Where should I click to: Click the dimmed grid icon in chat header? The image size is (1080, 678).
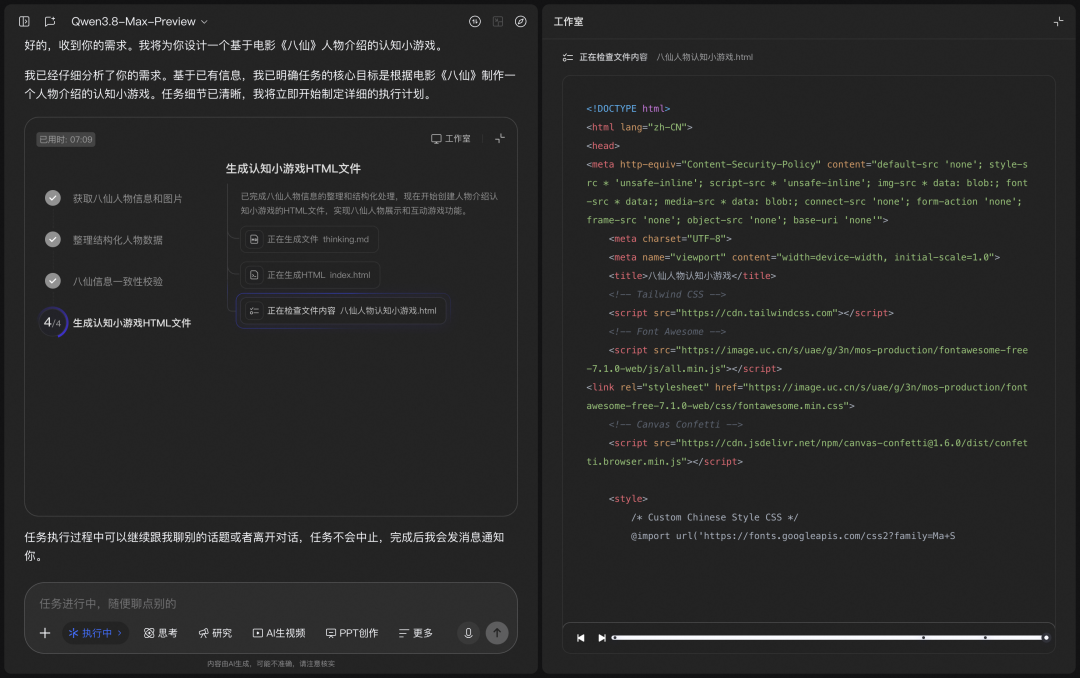(497, 21)
